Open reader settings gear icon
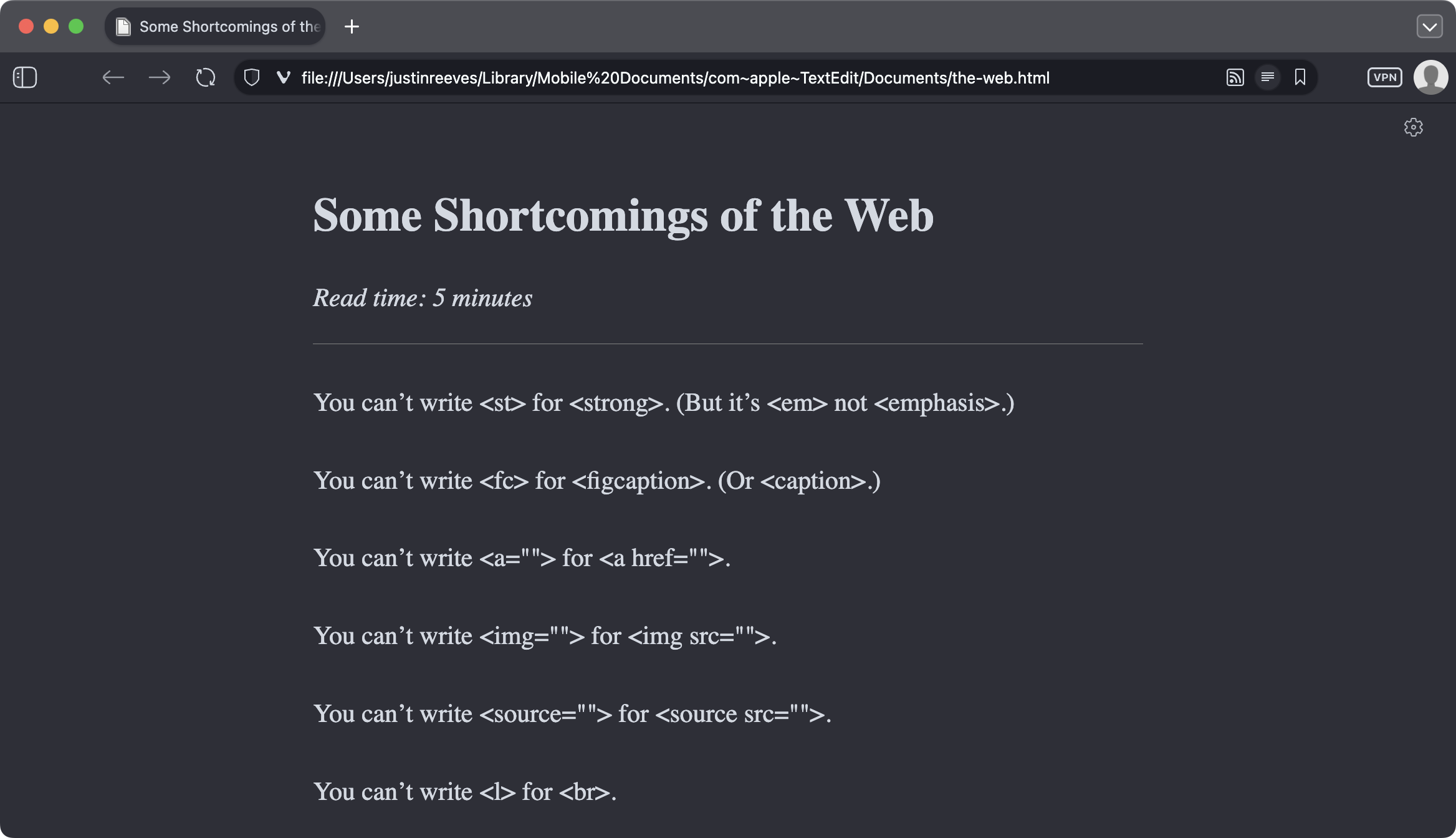This screenshot has width=1456, height=838. [x=1413, y=127]
